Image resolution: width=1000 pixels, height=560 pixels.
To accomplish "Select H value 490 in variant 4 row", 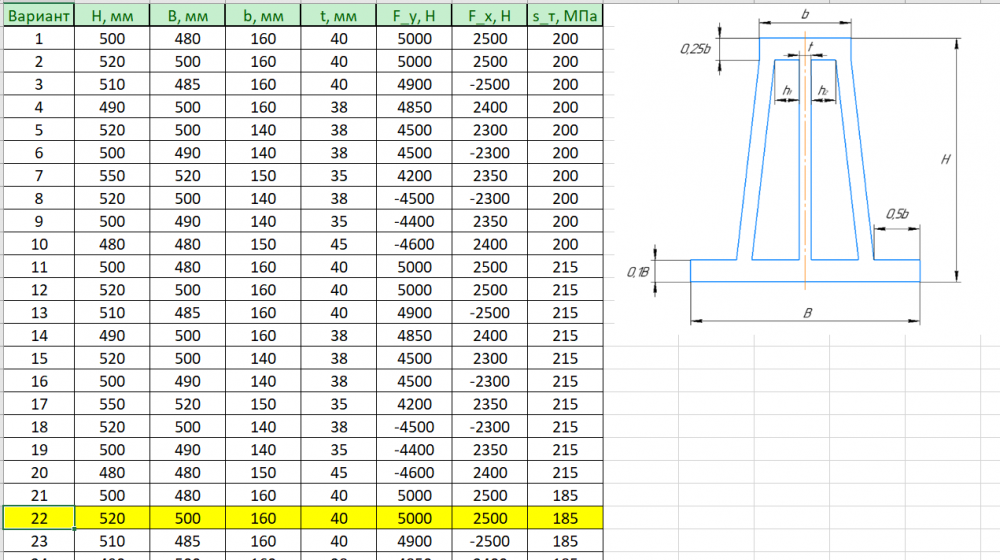I will coord(112,107).
